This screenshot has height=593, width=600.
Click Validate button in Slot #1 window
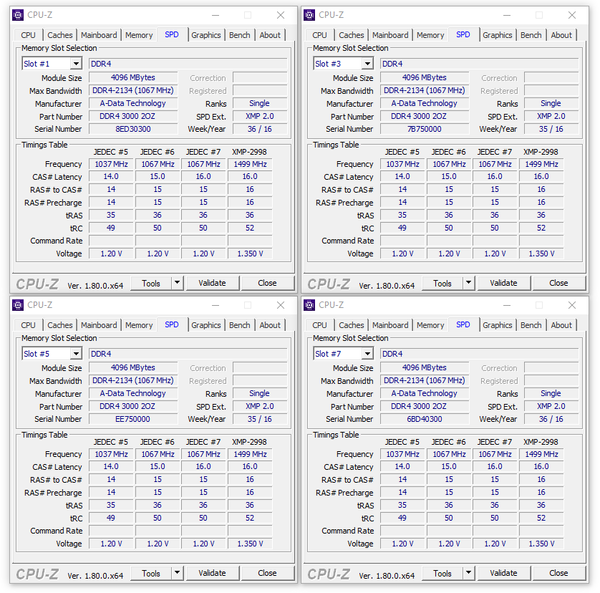click(x=212, y=283)
